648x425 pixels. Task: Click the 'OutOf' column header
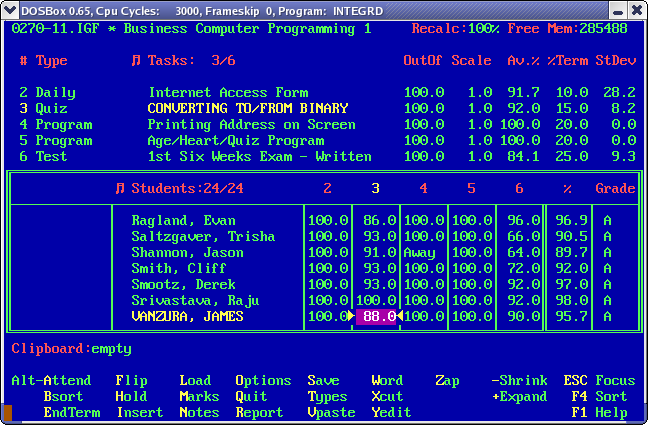(x=422, y=61)
